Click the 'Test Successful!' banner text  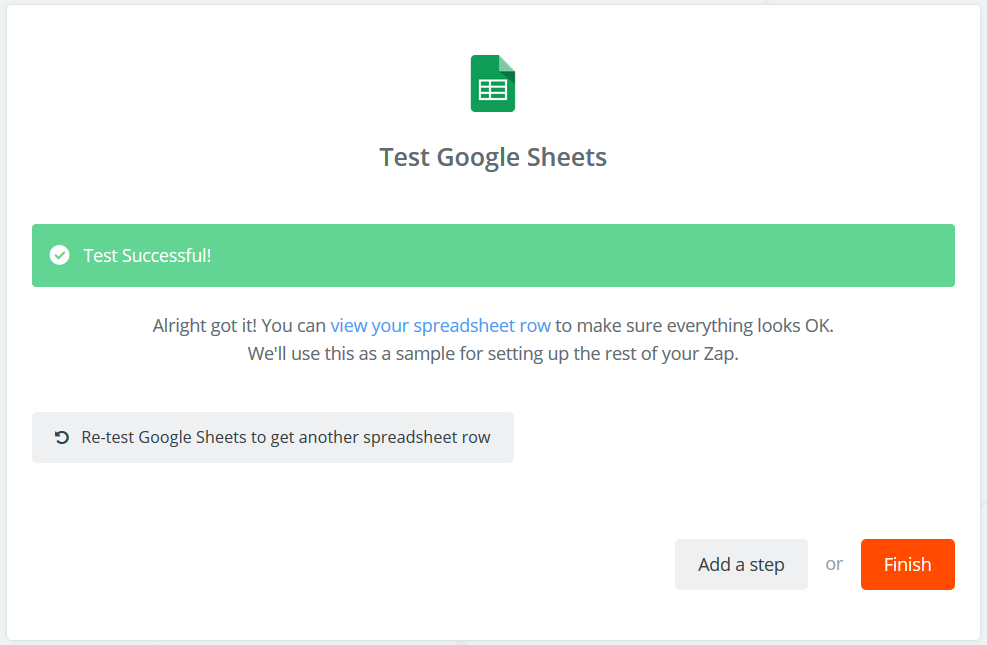pos(147,255)
